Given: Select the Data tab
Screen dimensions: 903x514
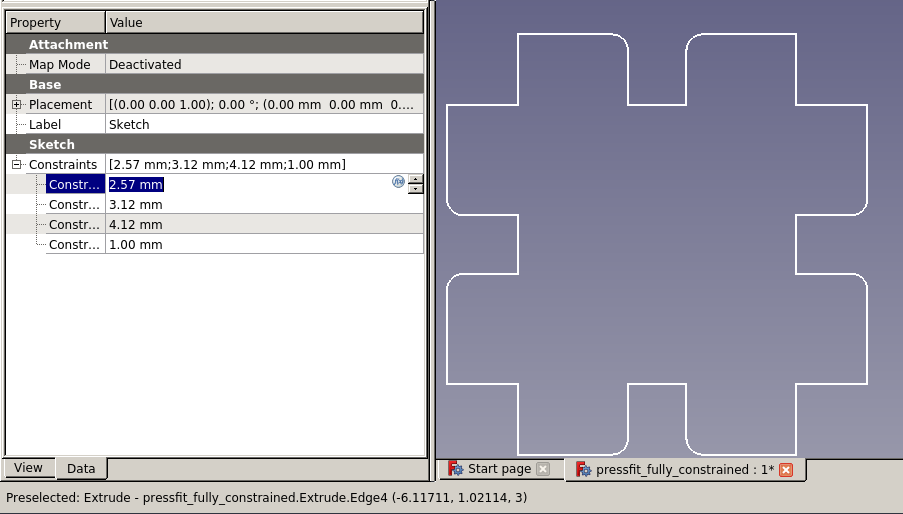Looking at the screenshot, I should (x=81, y=469).
